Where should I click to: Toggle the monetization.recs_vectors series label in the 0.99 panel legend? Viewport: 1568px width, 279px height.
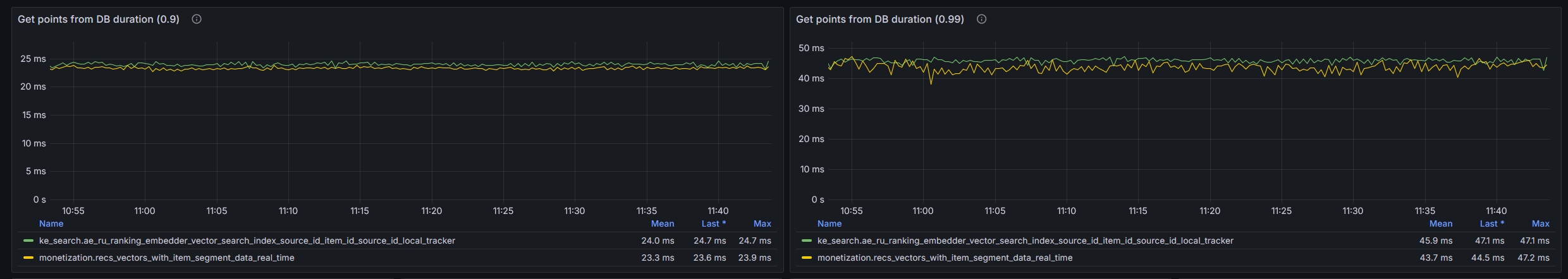[x=945, y=258]
